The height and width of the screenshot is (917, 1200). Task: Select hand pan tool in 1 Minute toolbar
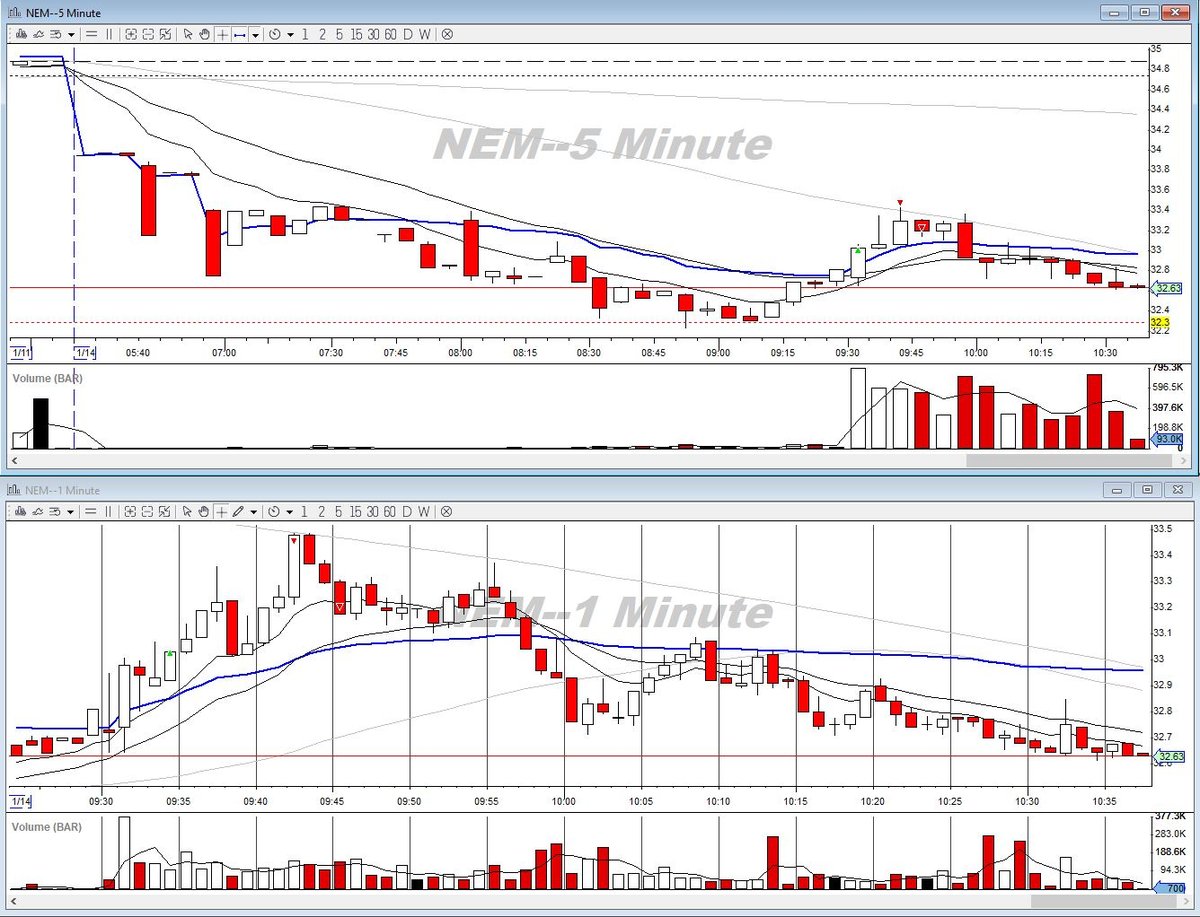pyautogui.click(x=203, y=512)
